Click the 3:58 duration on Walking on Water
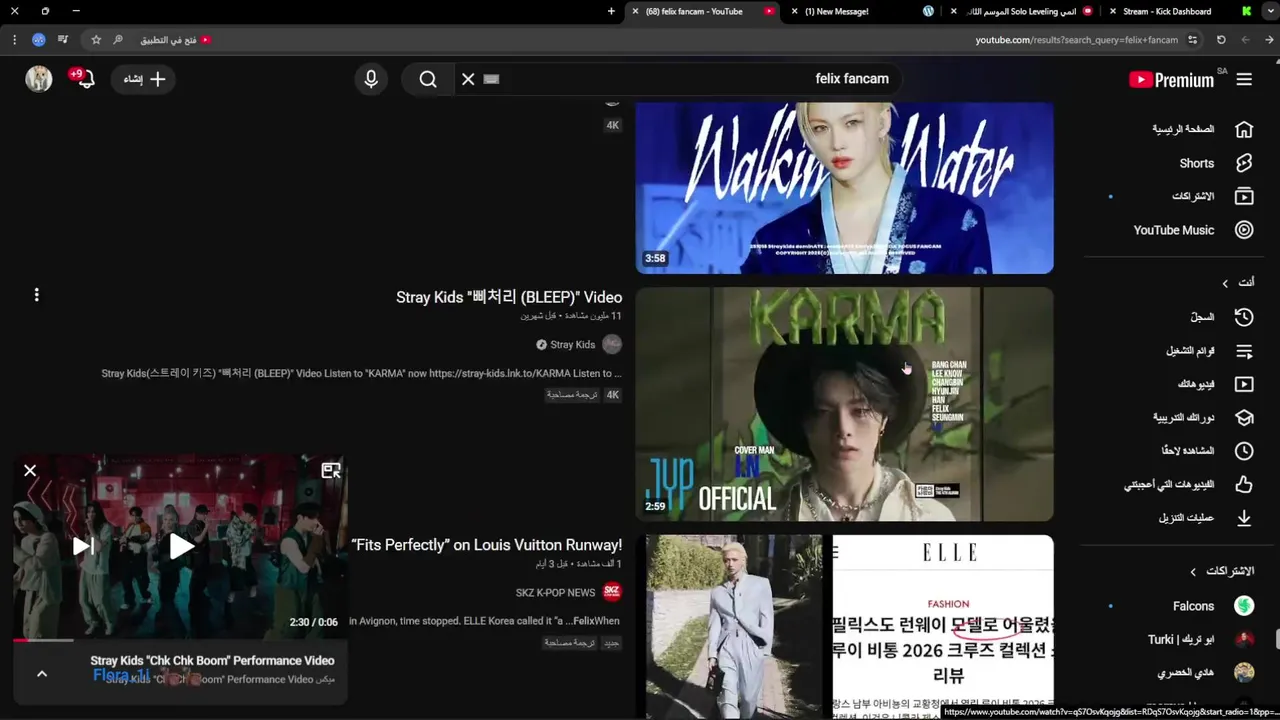 pyautogui.click(x=655, y=258)
